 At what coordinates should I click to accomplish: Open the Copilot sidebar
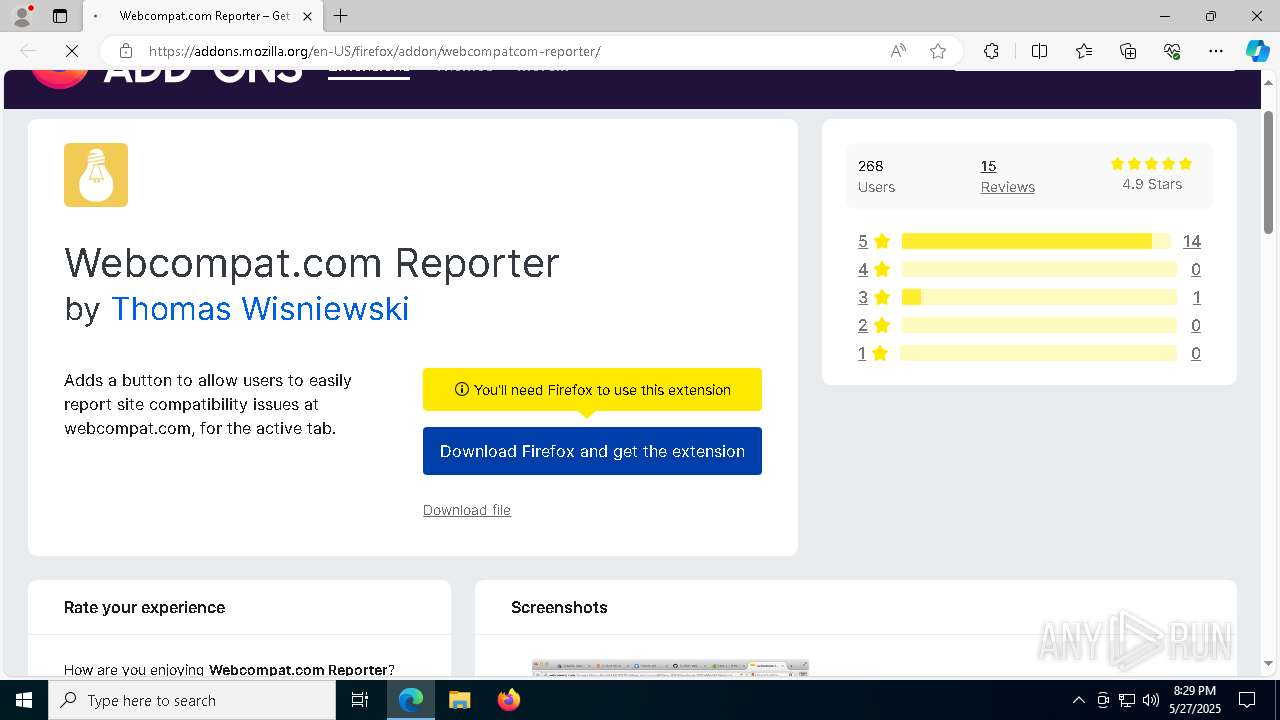pos(1257,51)
